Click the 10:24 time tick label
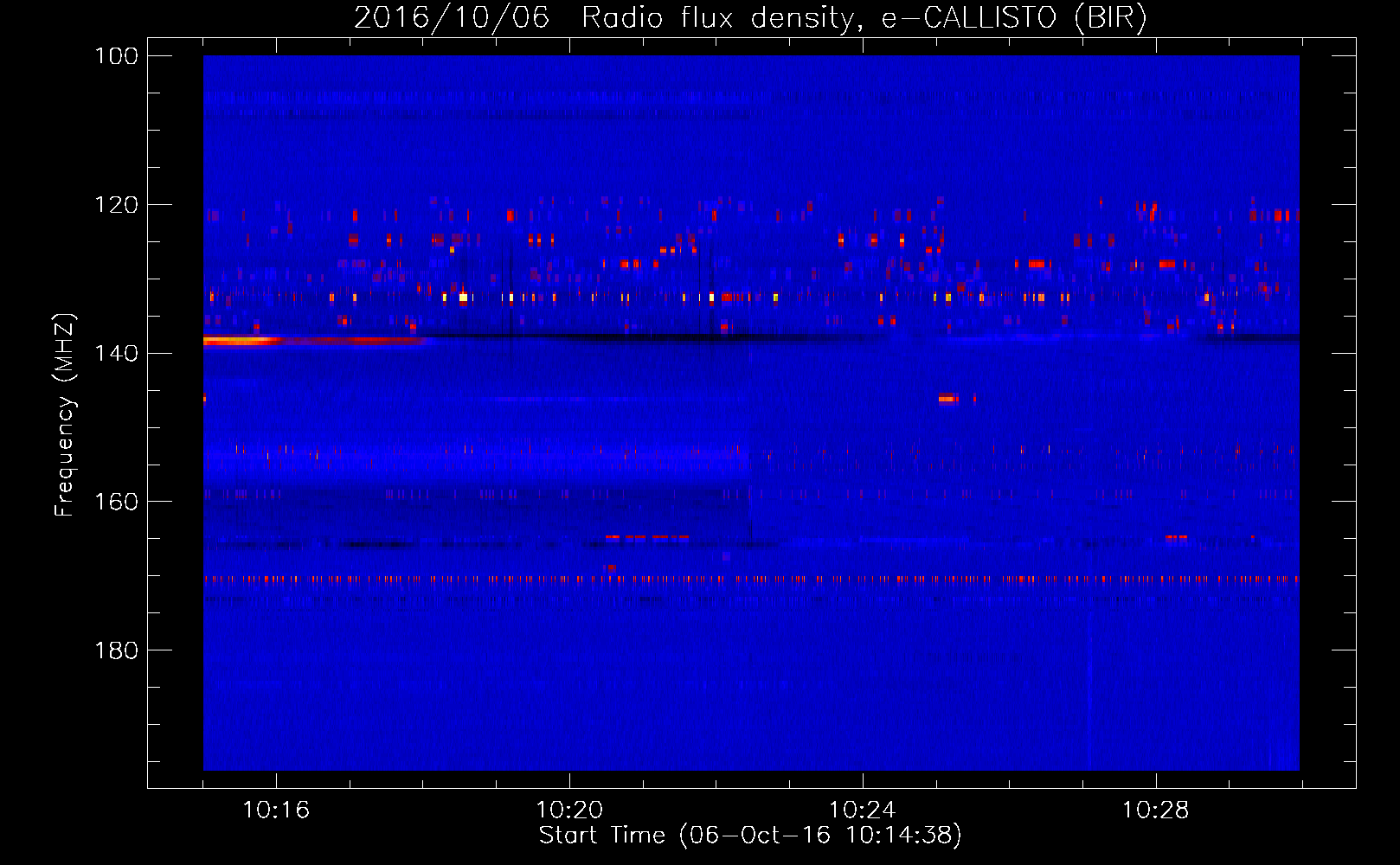1400x865 pixels. [x=863, y=811]
